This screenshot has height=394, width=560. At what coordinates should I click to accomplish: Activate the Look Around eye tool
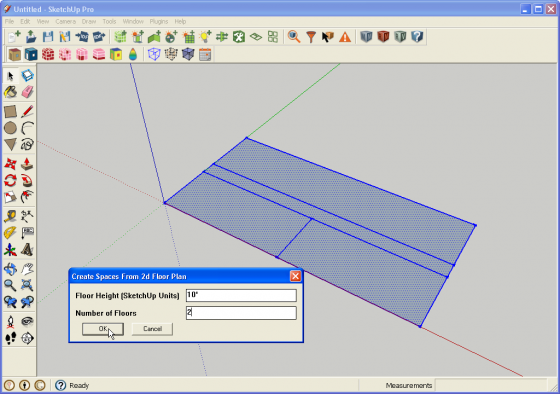[x=28, y=321]
